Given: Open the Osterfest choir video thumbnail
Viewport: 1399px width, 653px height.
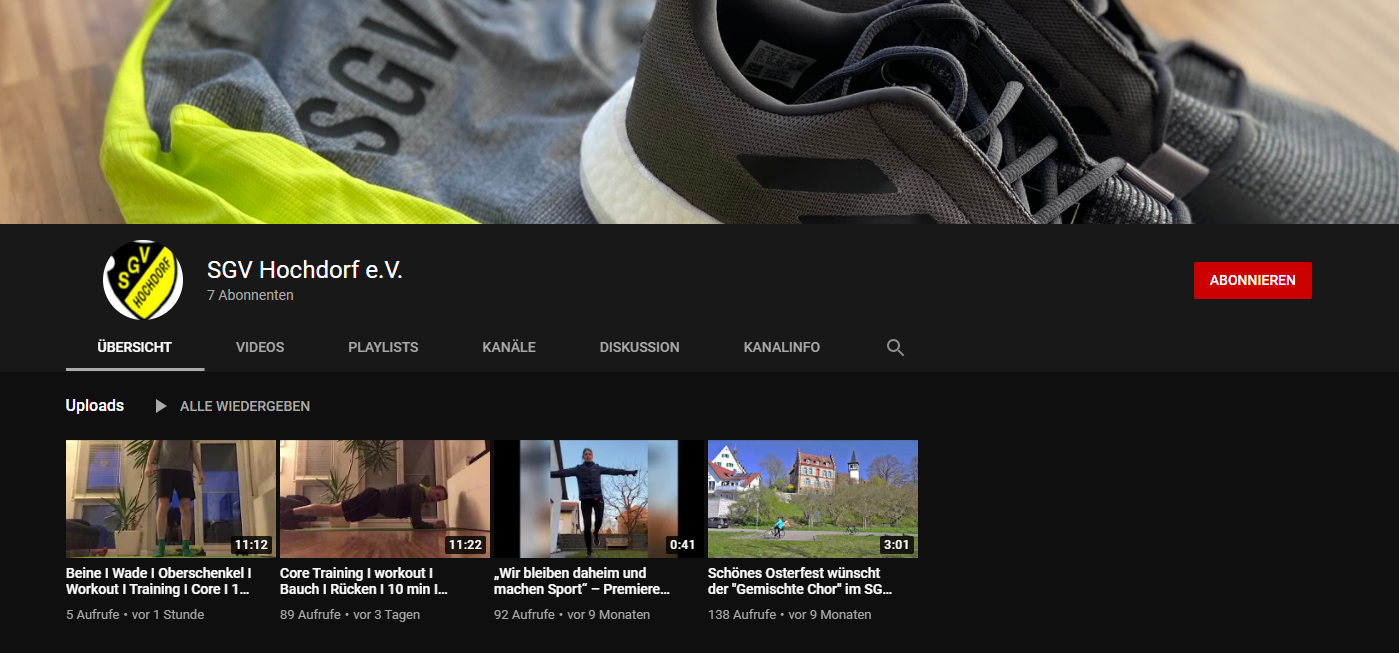Looking at the screenshot, I should pos(812,498).
